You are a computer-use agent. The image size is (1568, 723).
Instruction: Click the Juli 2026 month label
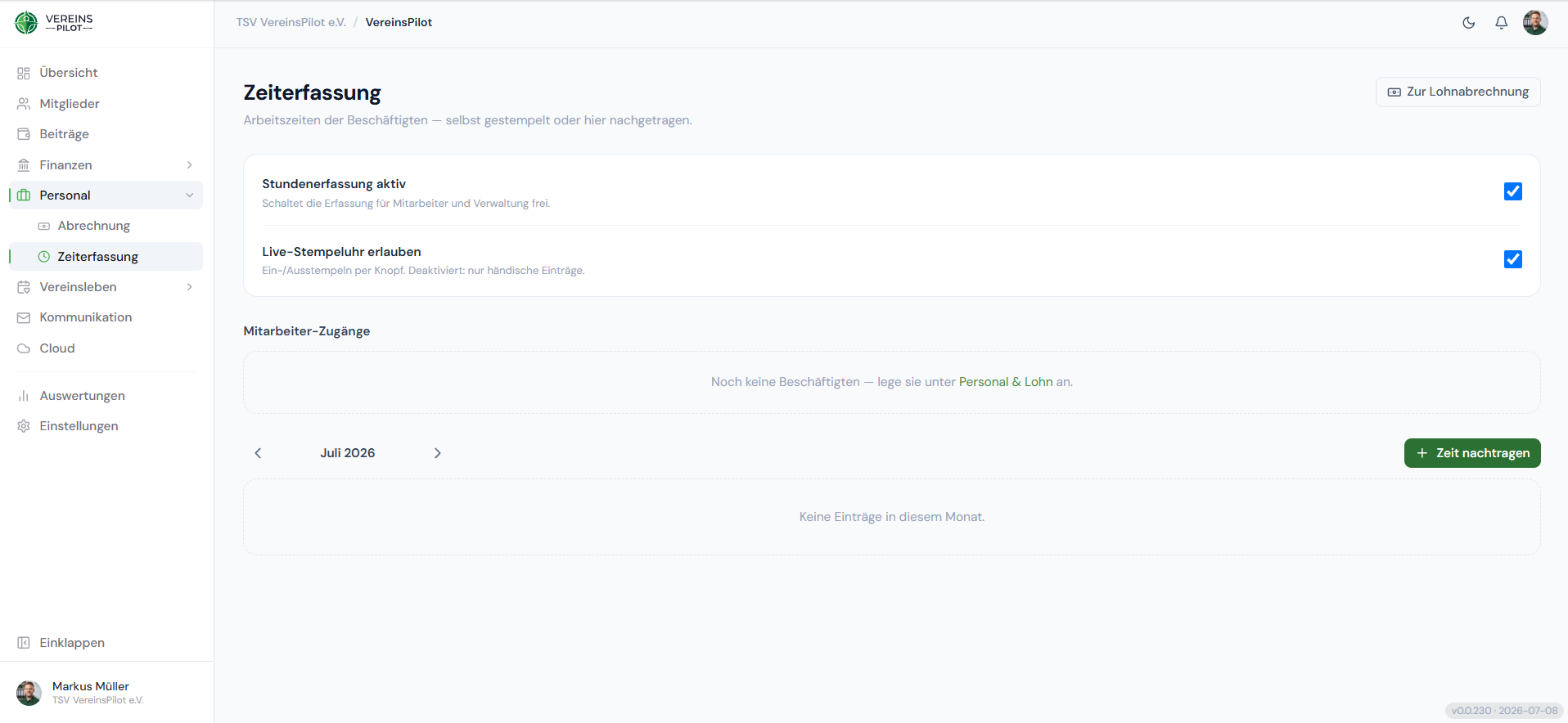[348, 453]
